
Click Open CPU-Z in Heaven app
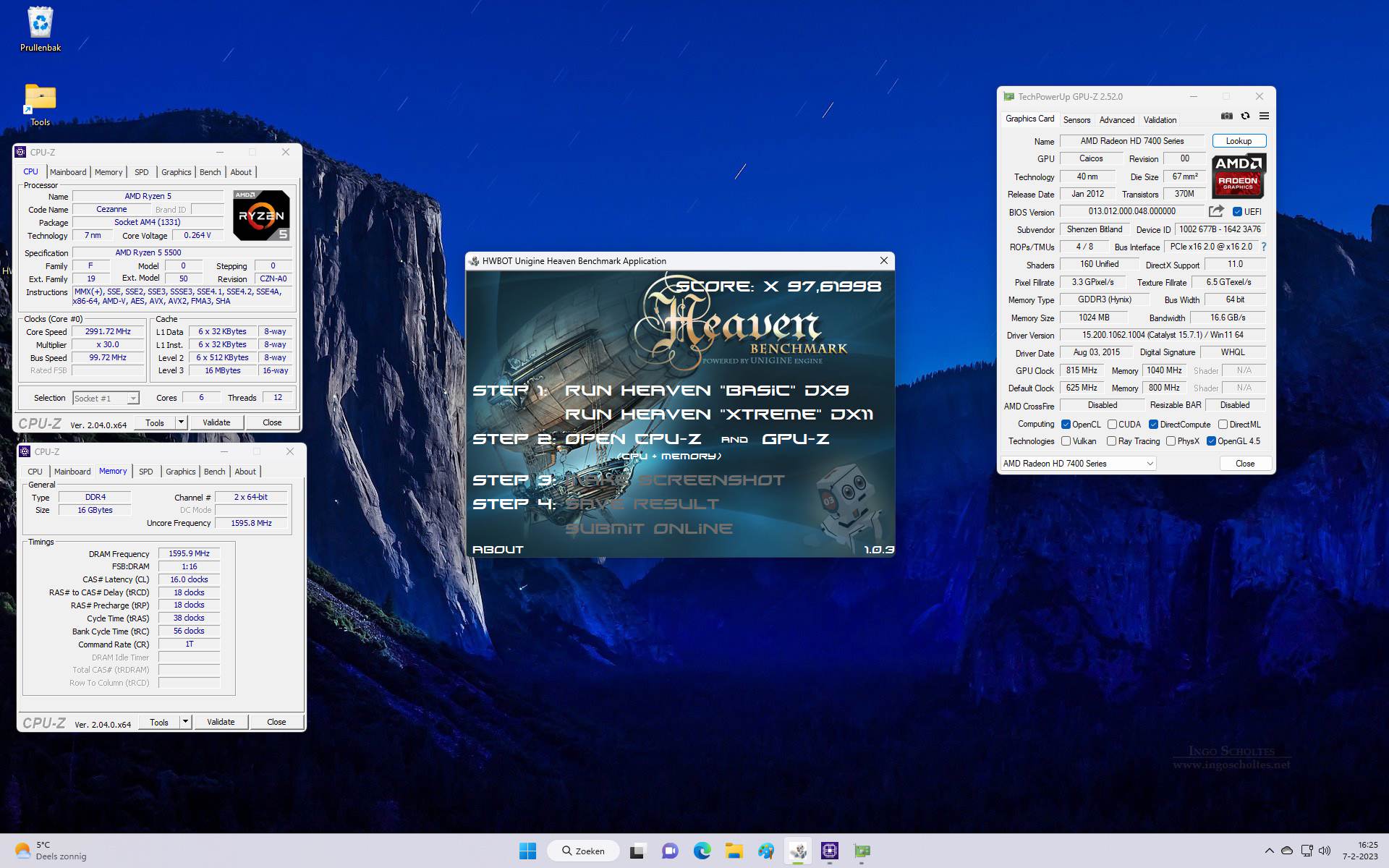coord(633,439)
